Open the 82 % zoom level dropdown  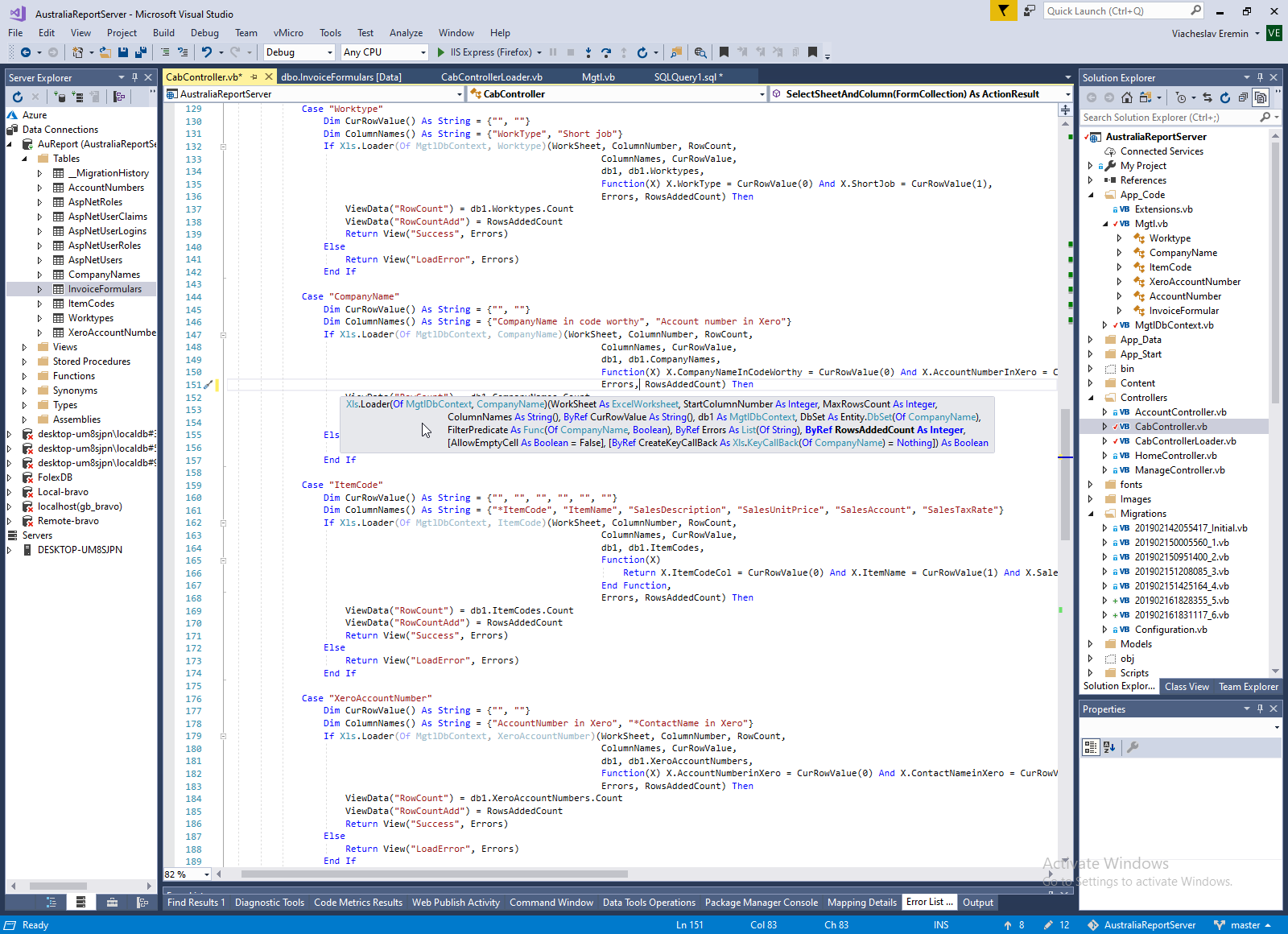[207, 874]
